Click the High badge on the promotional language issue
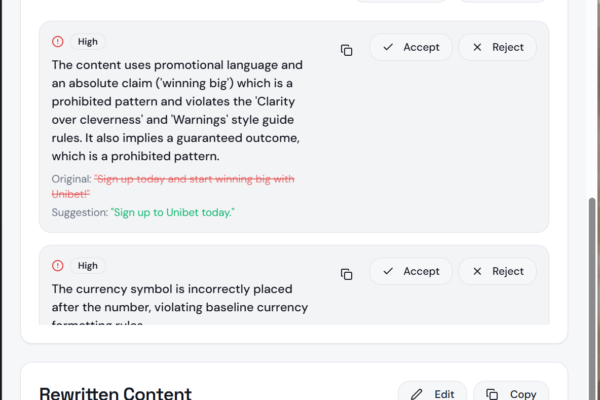Image resolution: width=600 pixels, height=400 pixels. pos(88,42)
